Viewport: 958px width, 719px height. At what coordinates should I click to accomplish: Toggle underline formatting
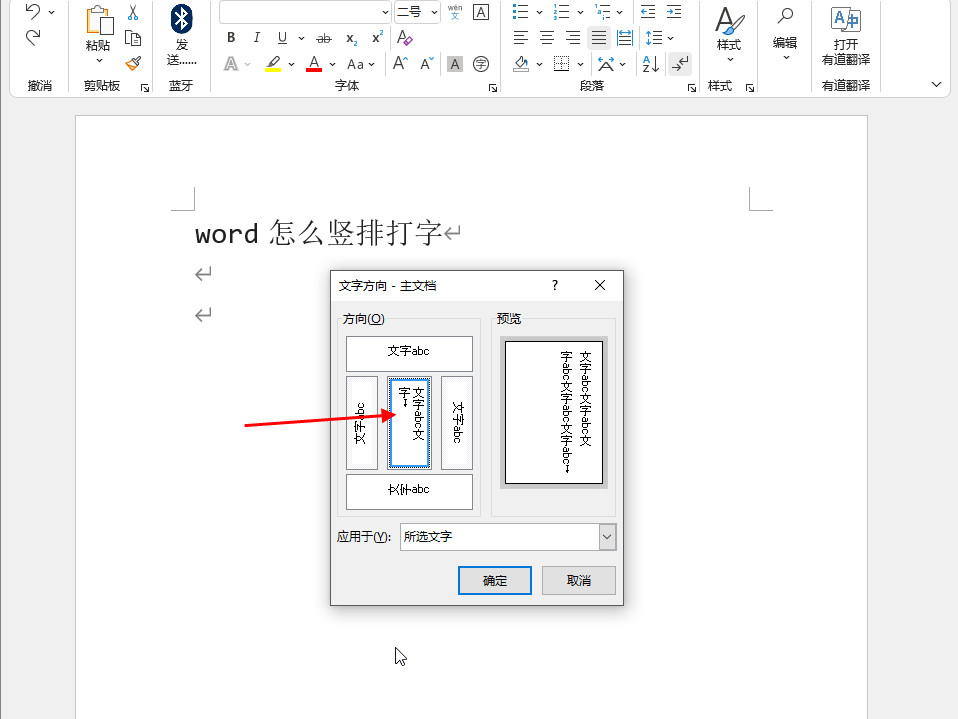click(x=282, y=38)
